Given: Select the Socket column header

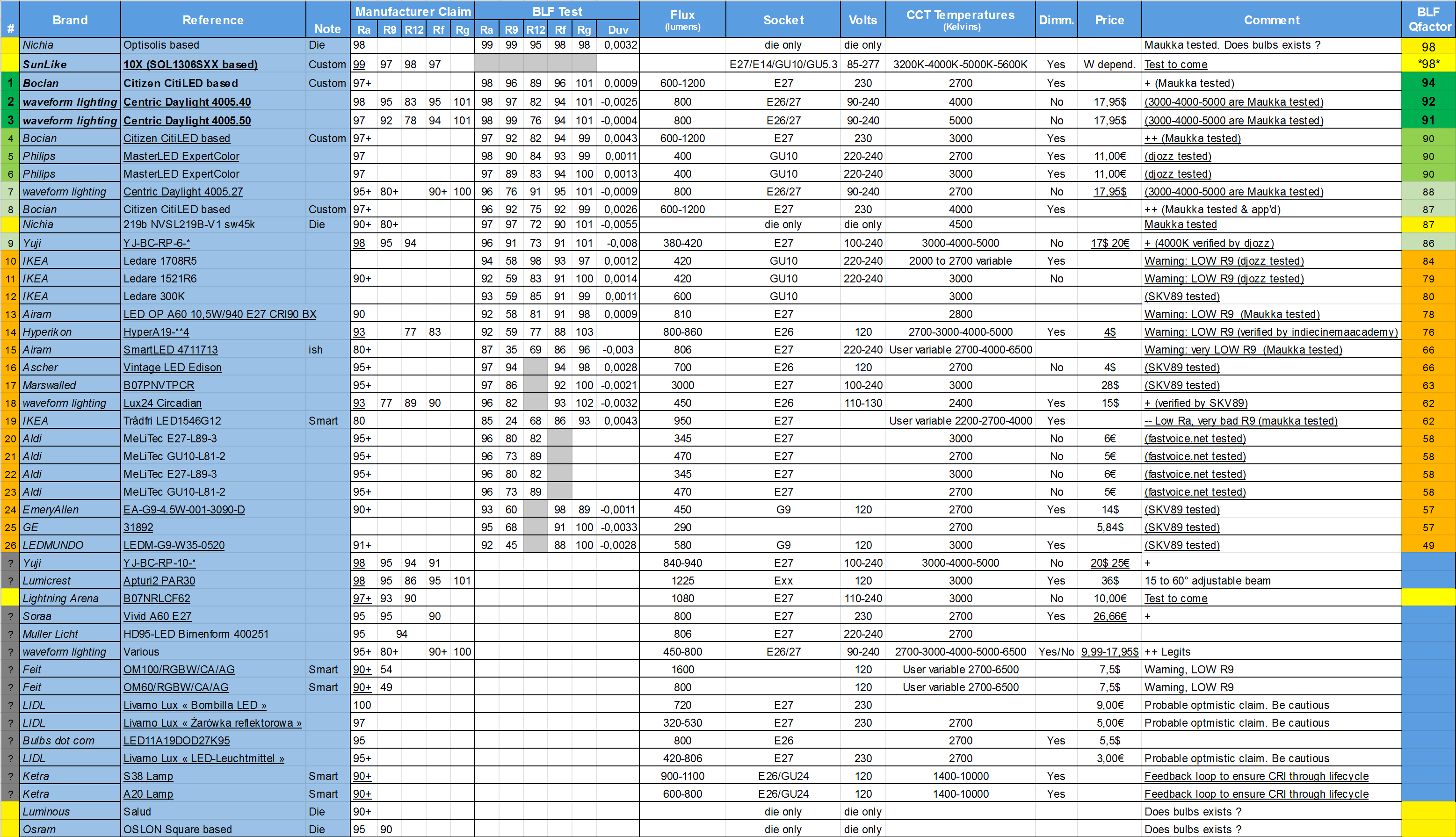Looking at the screenshot, I should [783, 20].
